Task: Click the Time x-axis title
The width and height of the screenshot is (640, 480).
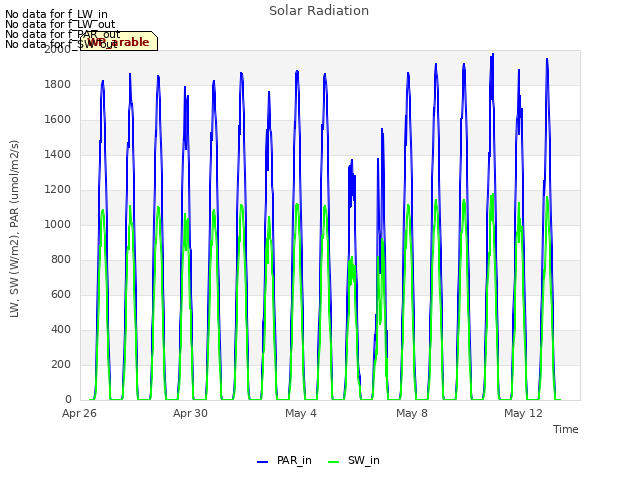Action: pyautogui.click(x=566, y=429)
